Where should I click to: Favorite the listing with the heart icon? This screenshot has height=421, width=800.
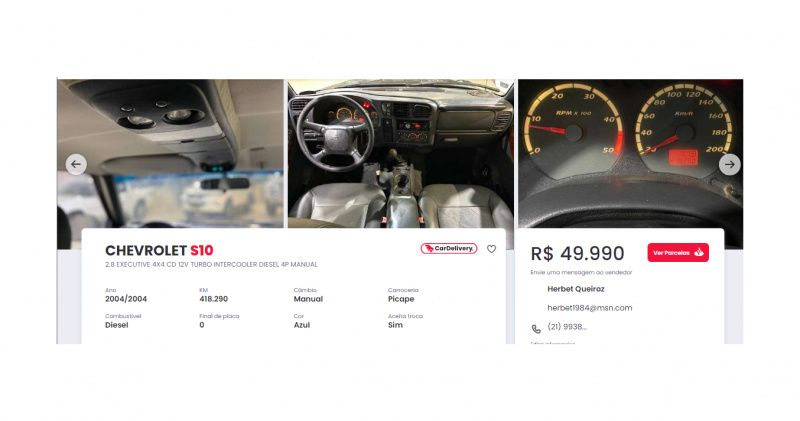click(x=491, y=249)
